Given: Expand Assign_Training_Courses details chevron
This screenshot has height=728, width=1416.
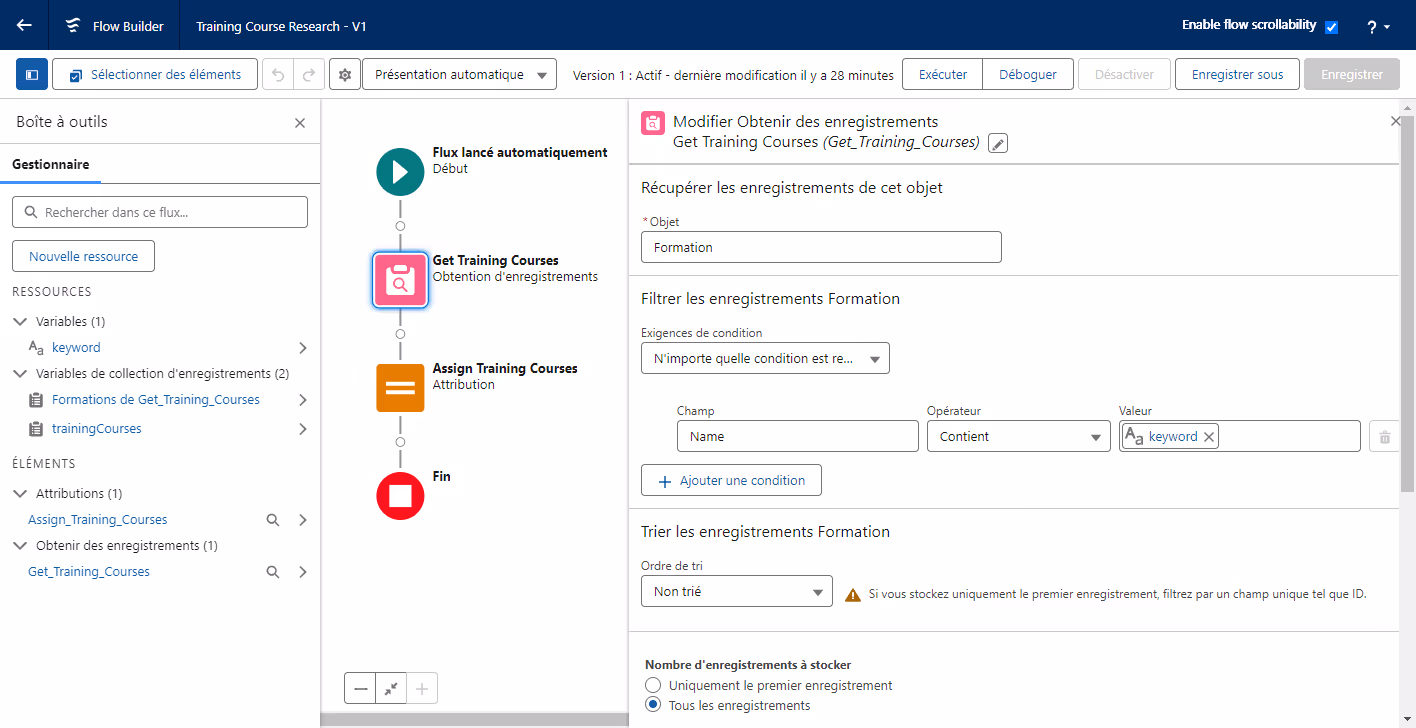Looking at the screenshot, I should [x=303, y=520].
